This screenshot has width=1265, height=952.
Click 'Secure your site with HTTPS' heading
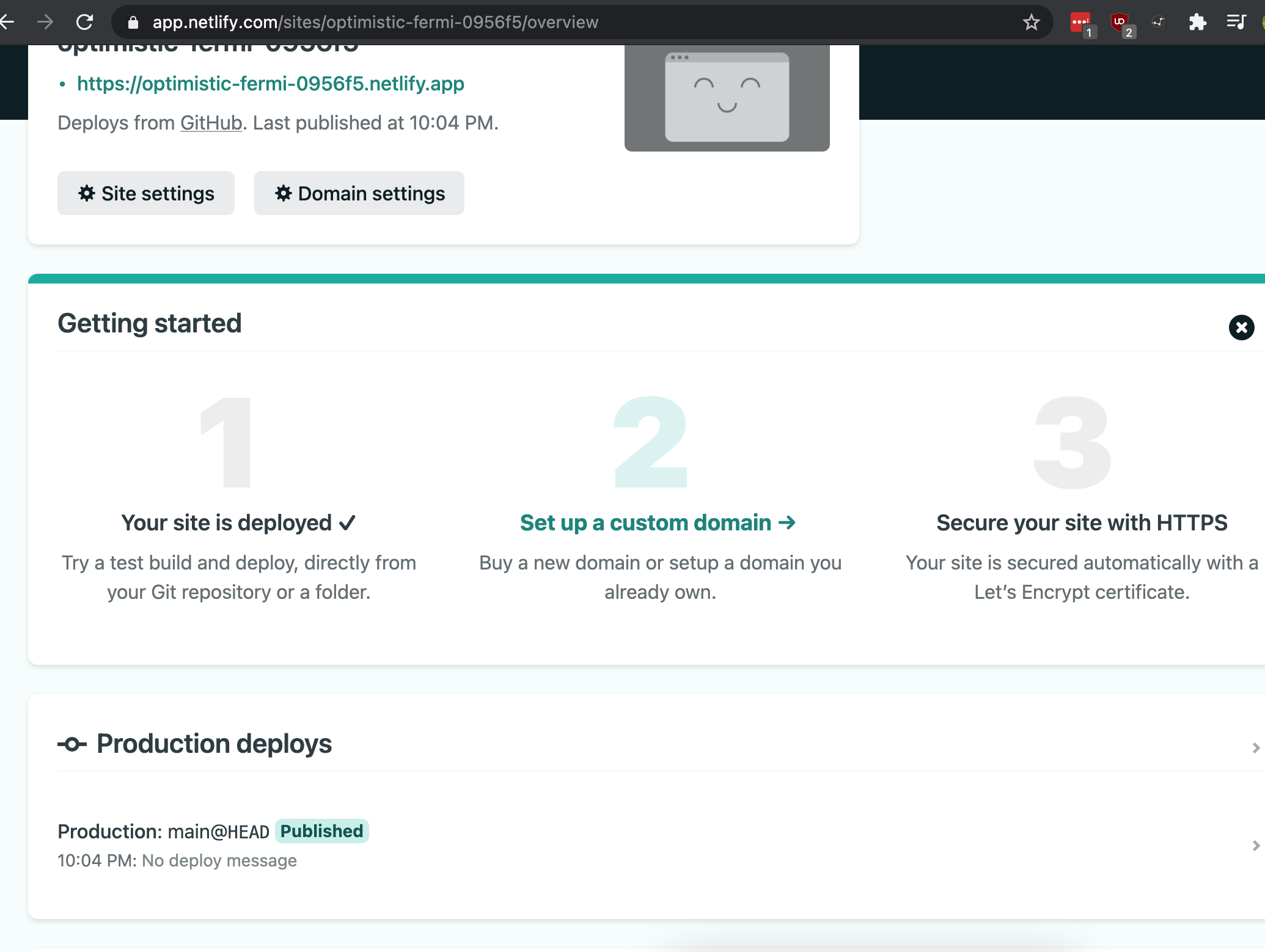(x=1082, y=522)
